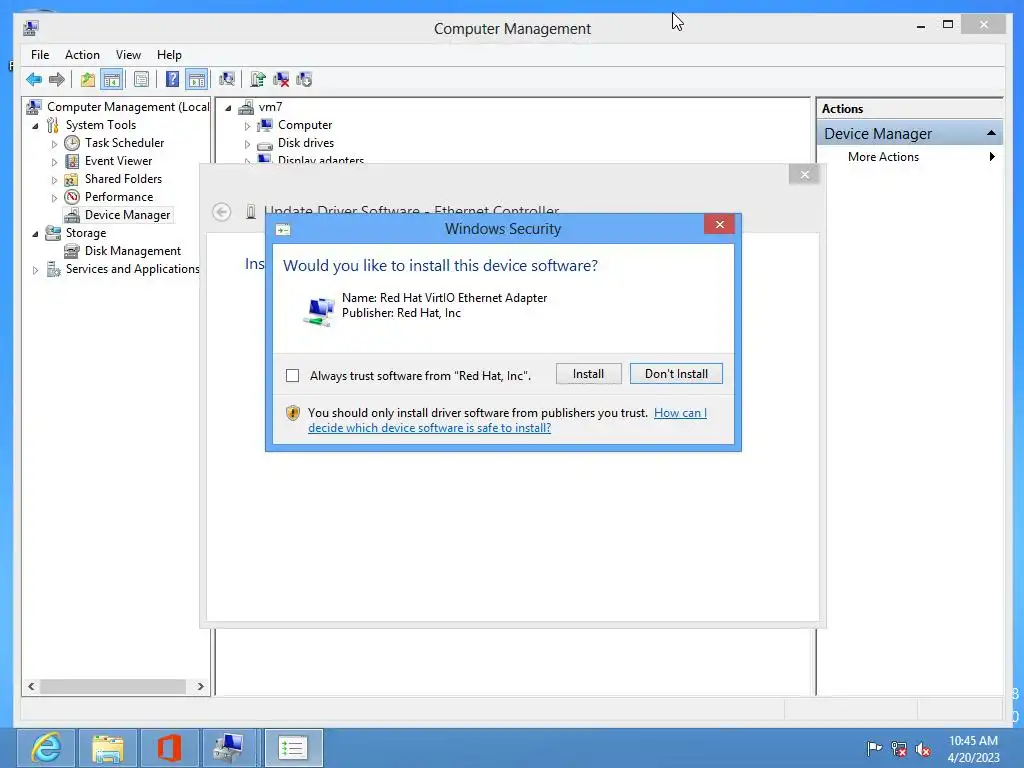Viewport: 1024px width, 768px height.
Task: Expand the Performance node
Action: [54, 198]
